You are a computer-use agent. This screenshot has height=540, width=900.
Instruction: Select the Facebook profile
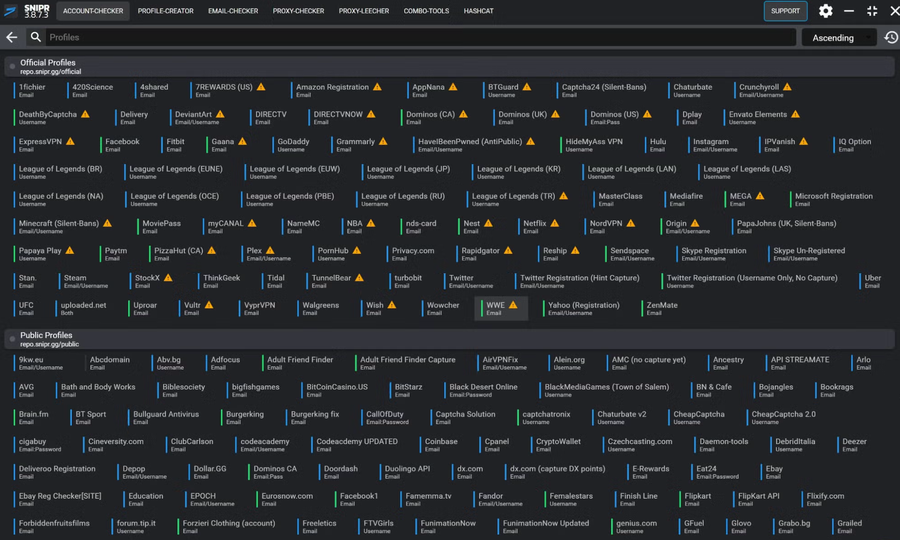pyautogui.click(x=120, y=145)
